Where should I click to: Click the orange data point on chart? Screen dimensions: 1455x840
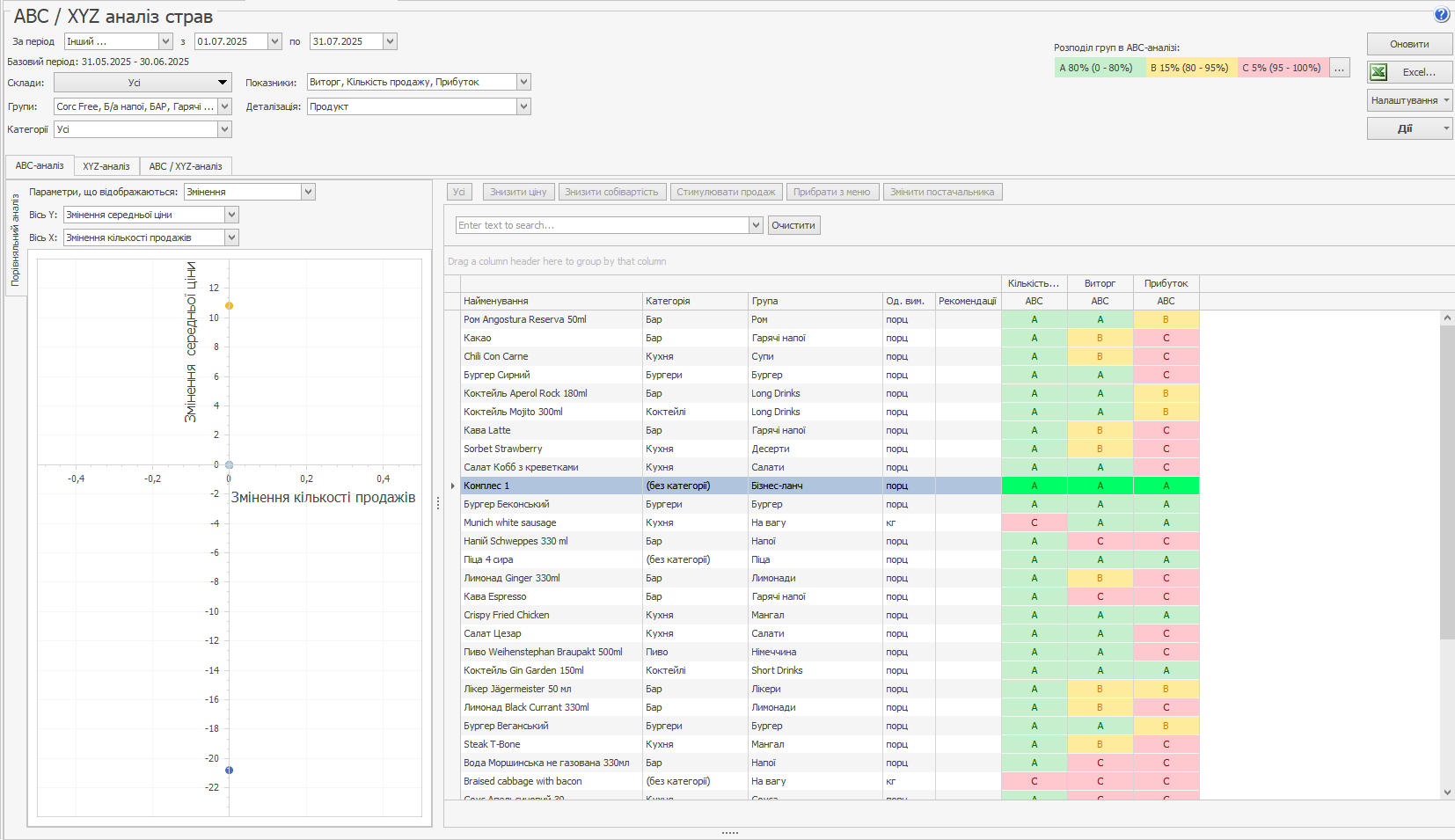click(x=230, y=306)
